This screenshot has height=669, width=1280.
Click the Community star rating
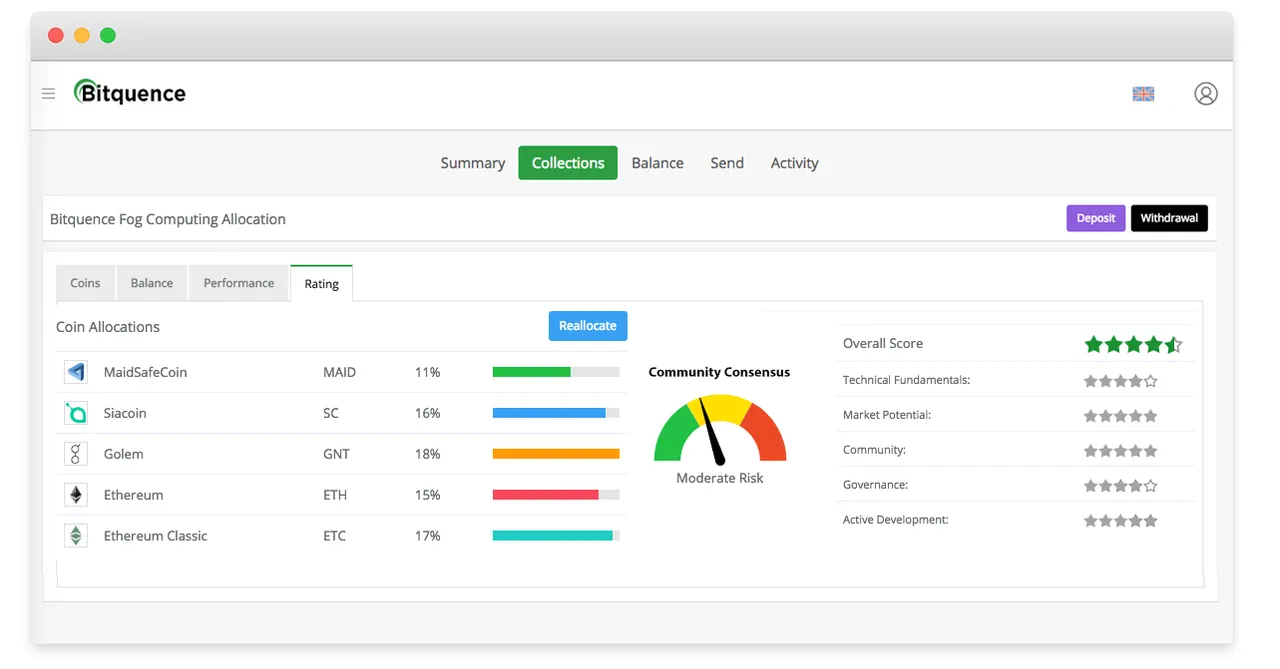pos(1121,451)
